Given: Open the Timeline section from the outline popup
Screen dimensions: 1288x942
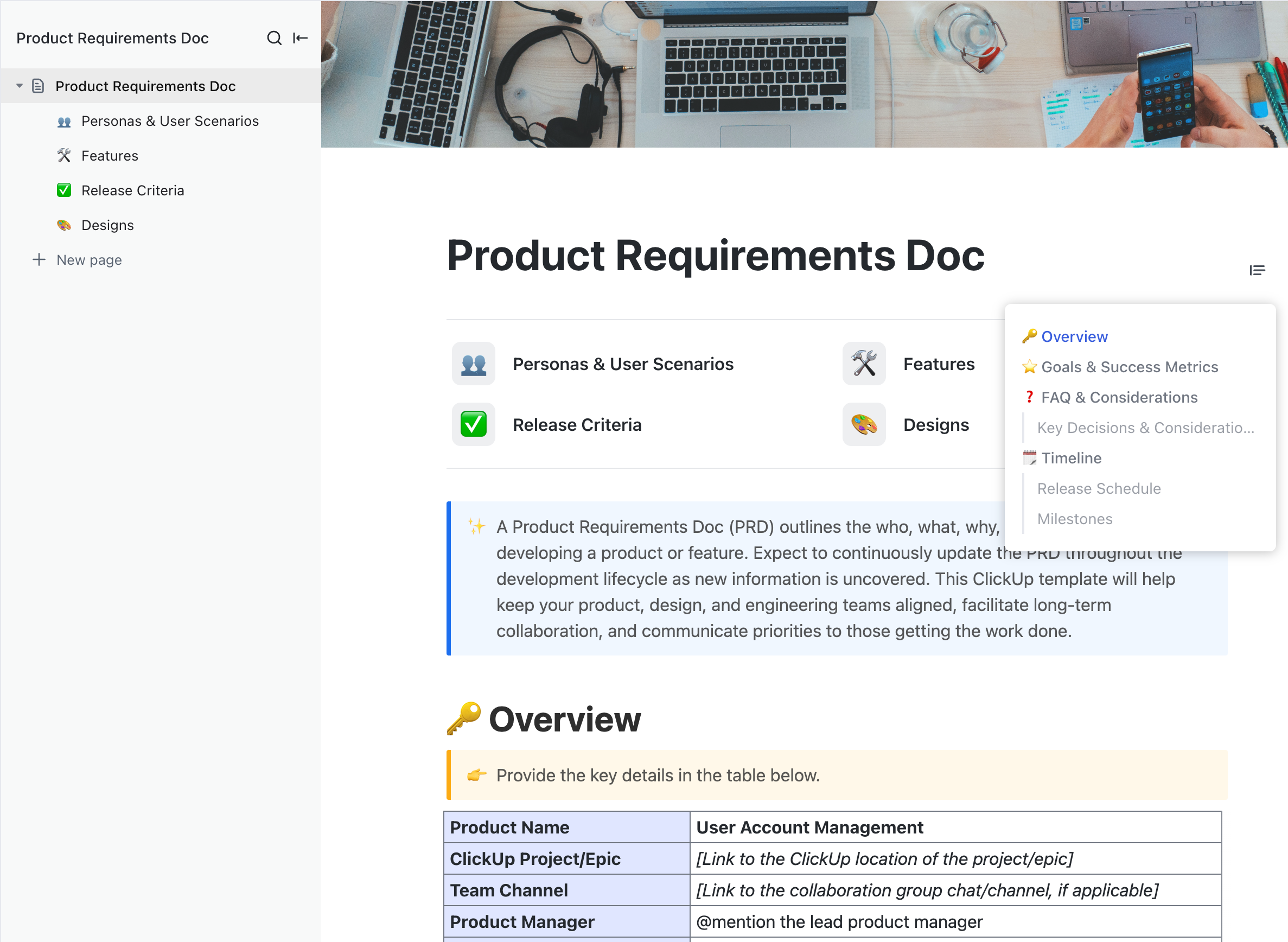Looking at the screenshot, I should [1072, 458].
